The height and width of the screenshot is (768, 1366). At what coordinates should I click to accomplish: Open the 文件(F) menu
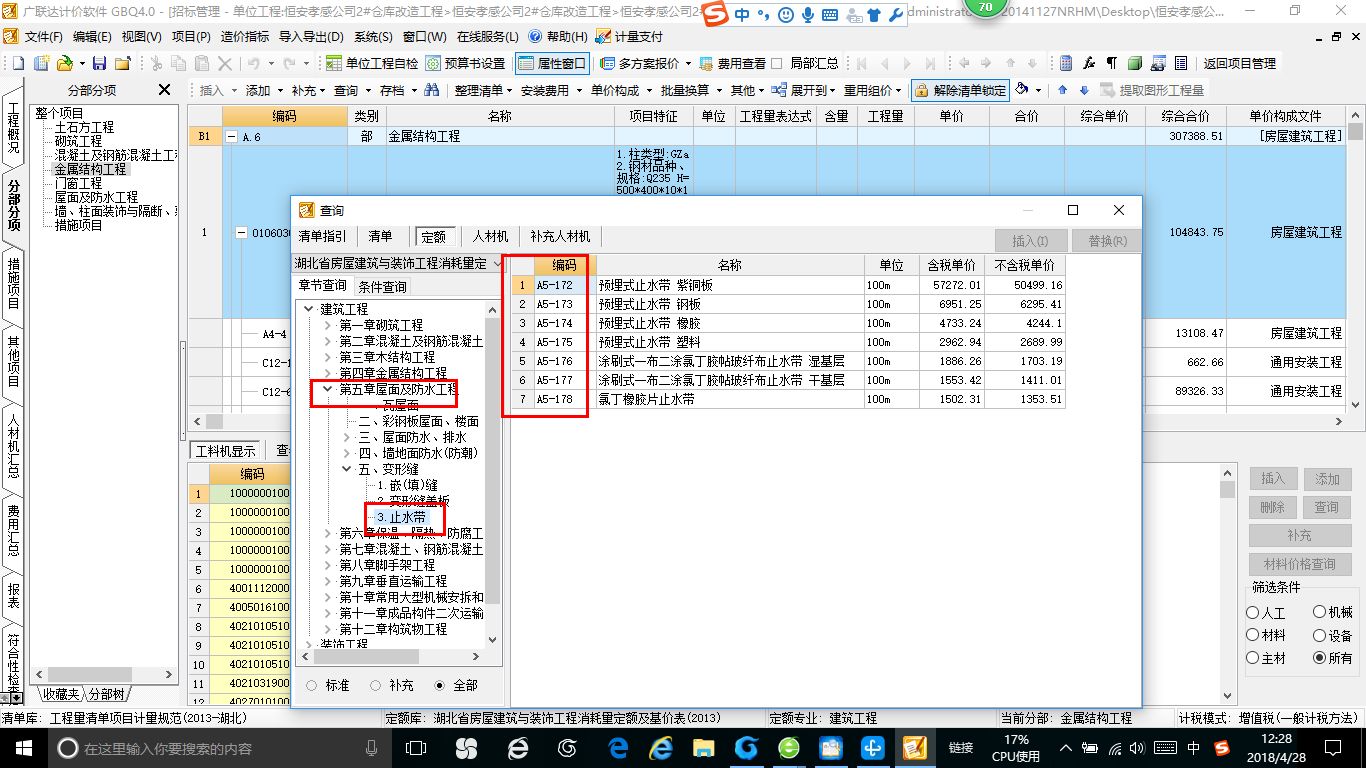coord(43,36)
